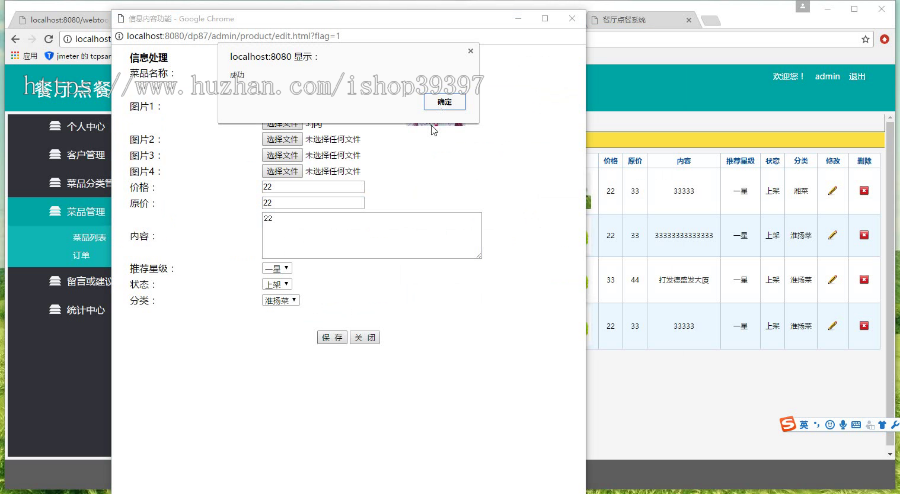Open the 分类 category dropdown

(281, 300)
